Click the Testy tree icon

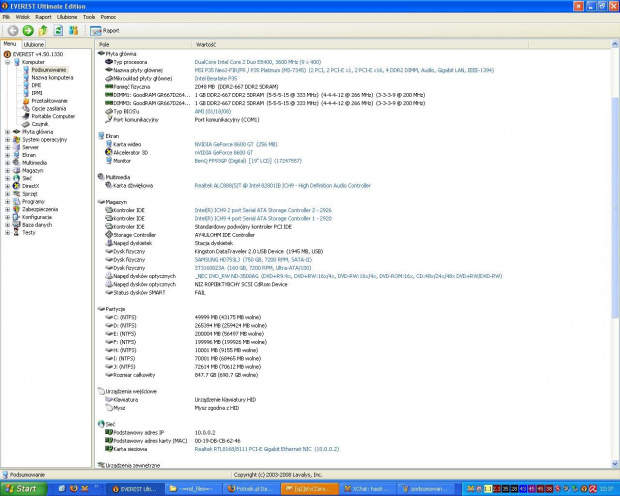16,233
